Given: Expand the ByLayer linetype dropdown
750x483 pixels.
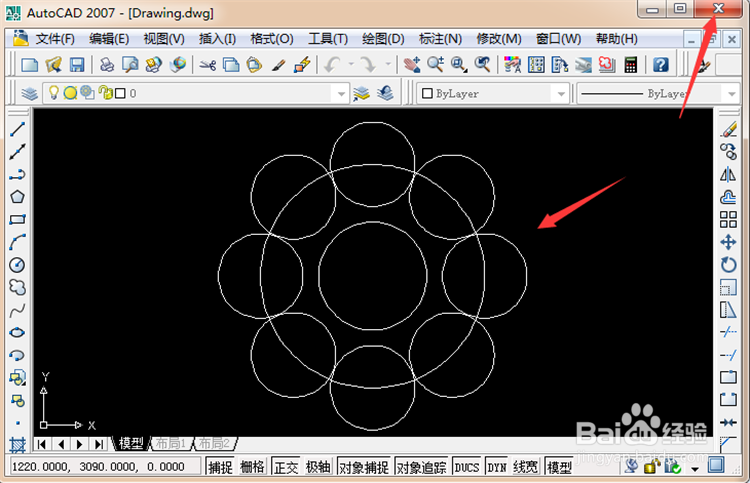Looking at the screenshot, I should 732,94.
